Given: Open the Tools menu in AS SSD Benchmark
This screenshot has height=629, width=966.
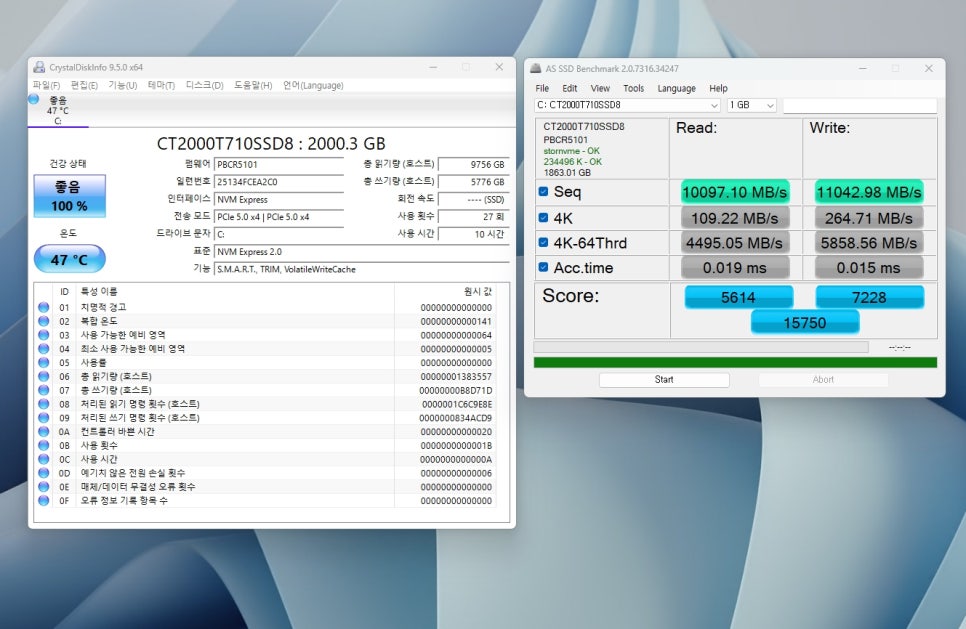Looking at the screenshot, I should (633, 88).
